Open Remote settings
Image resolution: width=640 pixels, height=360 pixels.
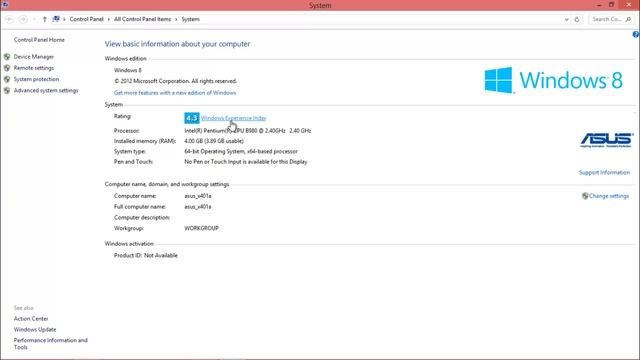[34, 68]
